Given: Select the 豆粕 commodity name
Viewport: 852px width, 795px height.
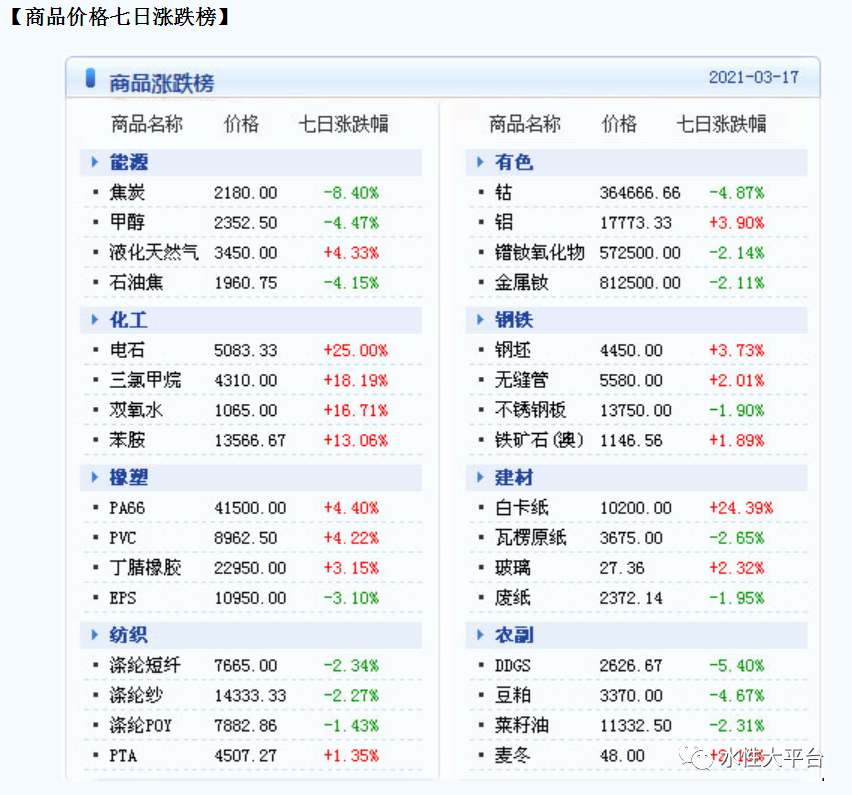Looking at the screenshot, I should point(512,695).
